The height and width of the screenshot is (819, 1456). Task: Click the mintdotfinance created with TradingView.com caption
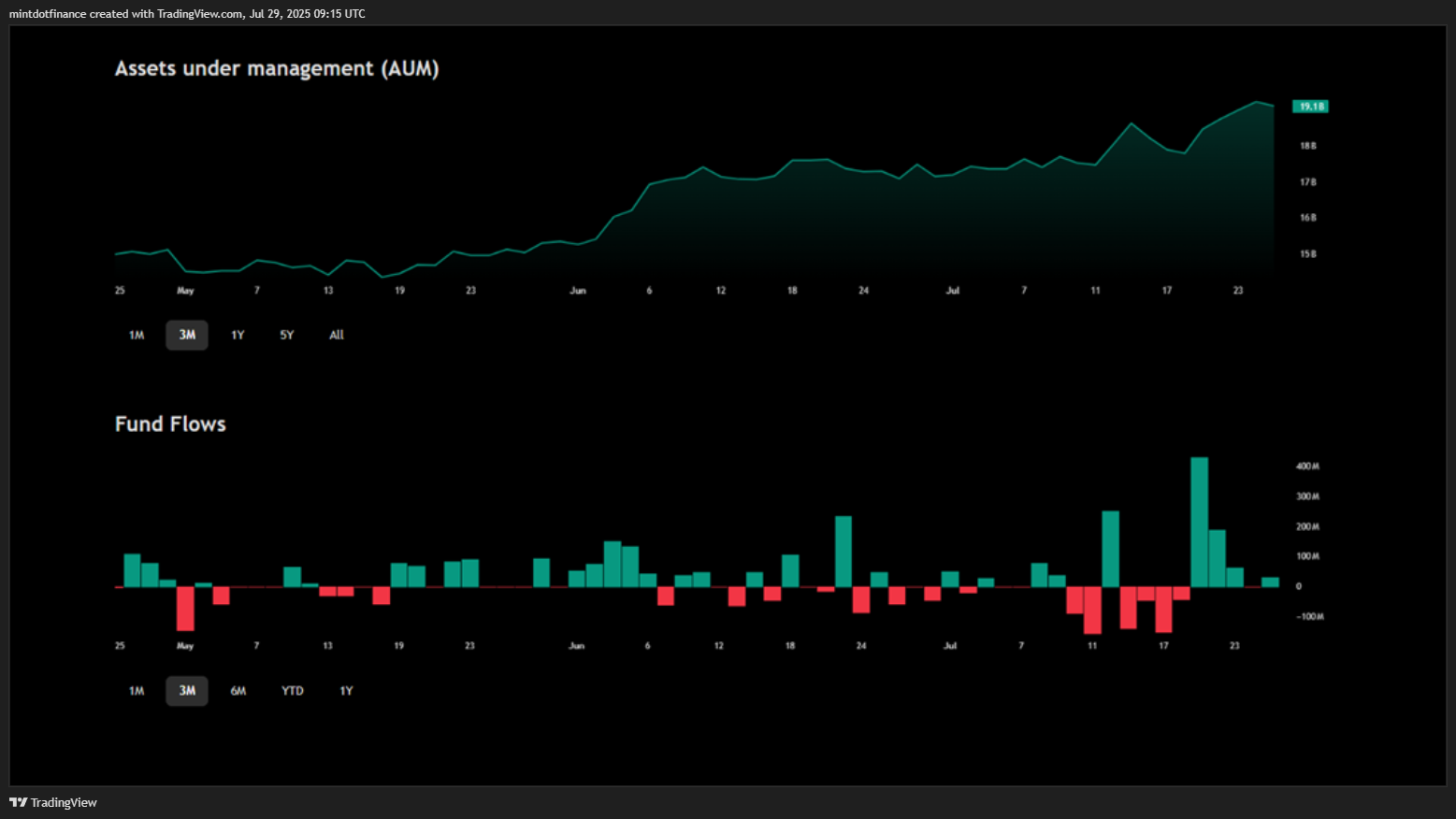point(187,13)
